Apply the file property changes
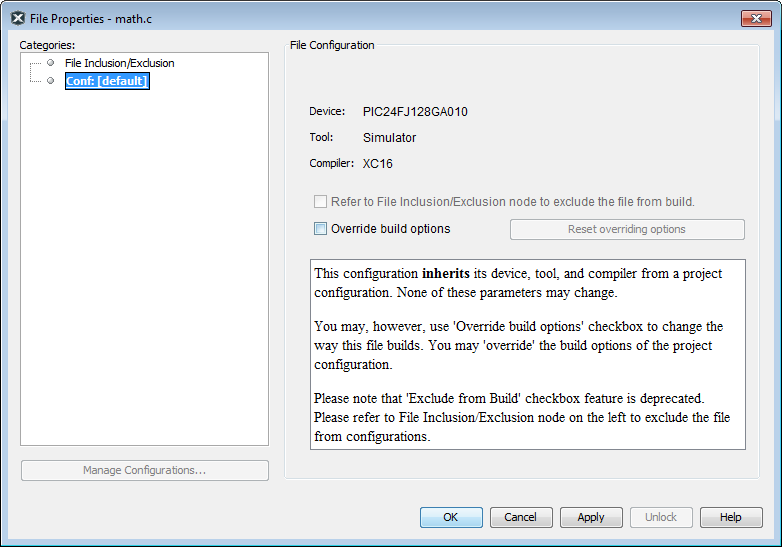The height and width of the screenshot is (547, 782). click(591, 517)
